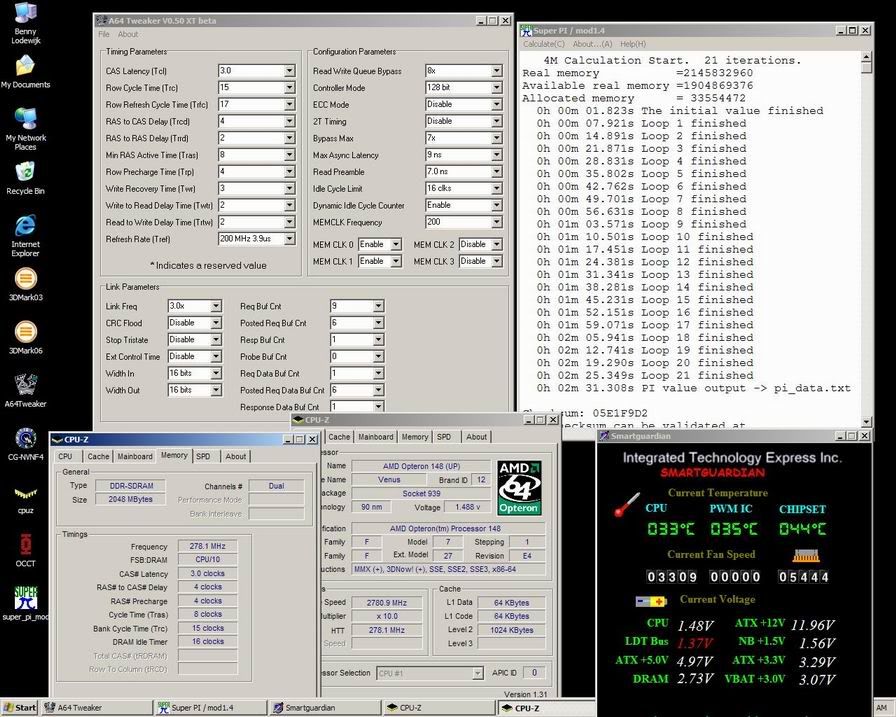Open the OCCT desktop icon
This screenshot has width=896, height=717.
coord(25,544)
